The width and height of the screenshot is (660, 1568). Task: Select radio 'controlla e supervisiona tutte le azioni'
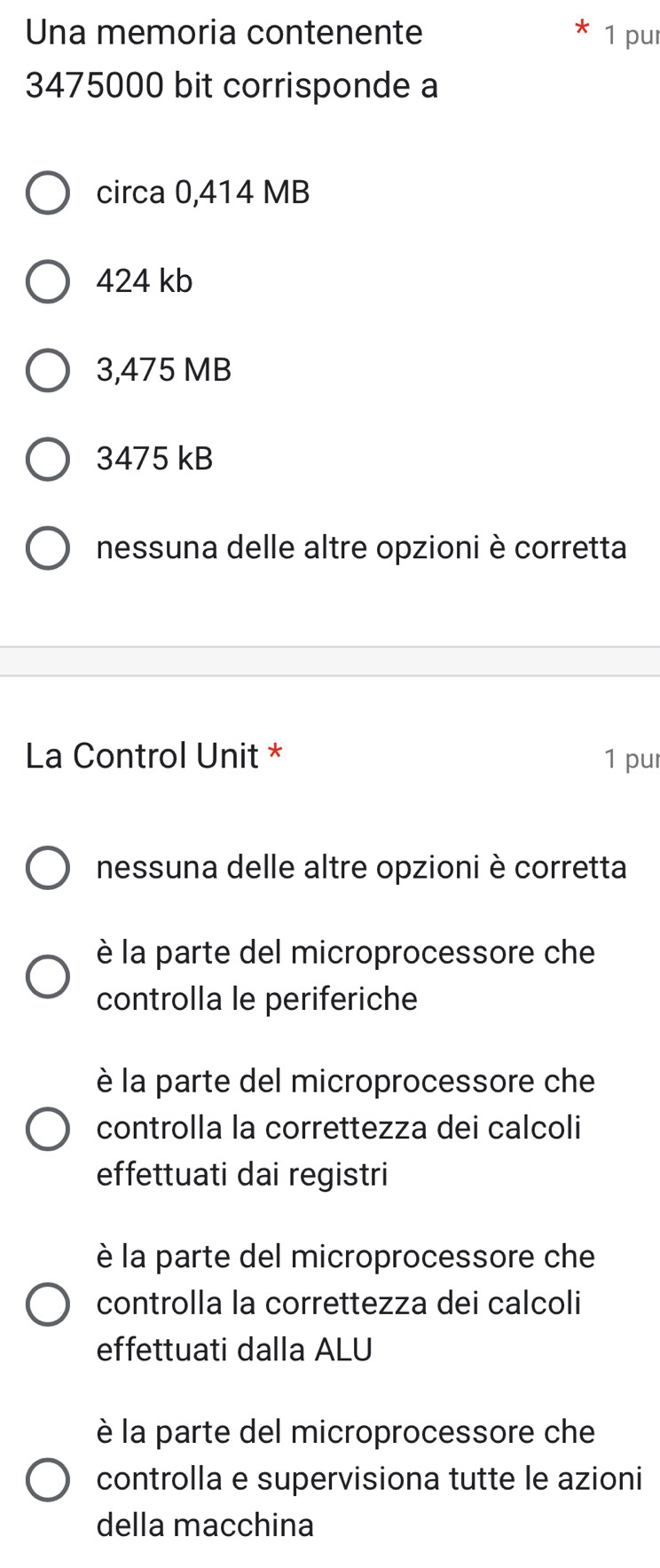47,1479
